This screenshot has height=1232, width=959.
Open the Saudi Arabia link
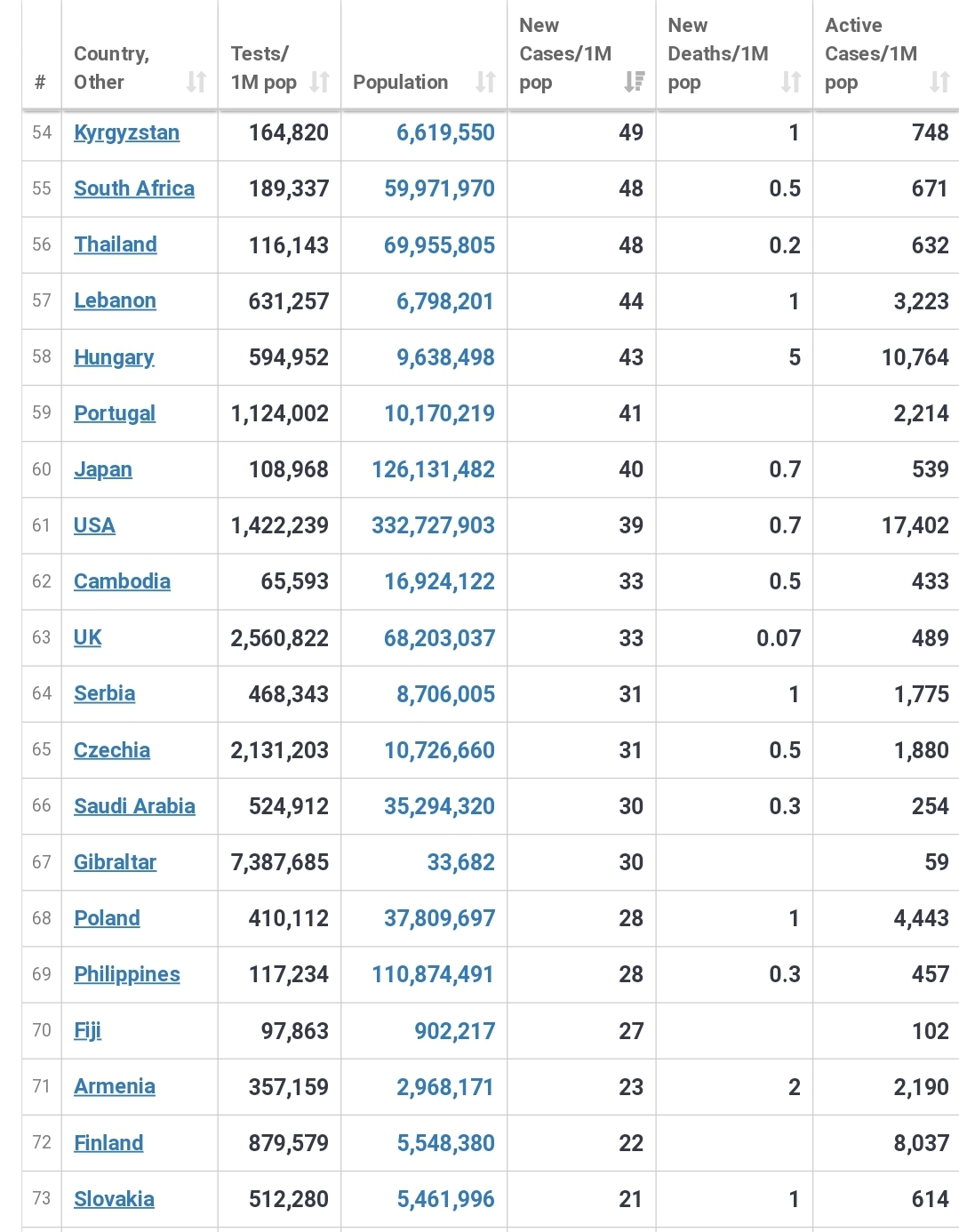[x=134, y=806]
